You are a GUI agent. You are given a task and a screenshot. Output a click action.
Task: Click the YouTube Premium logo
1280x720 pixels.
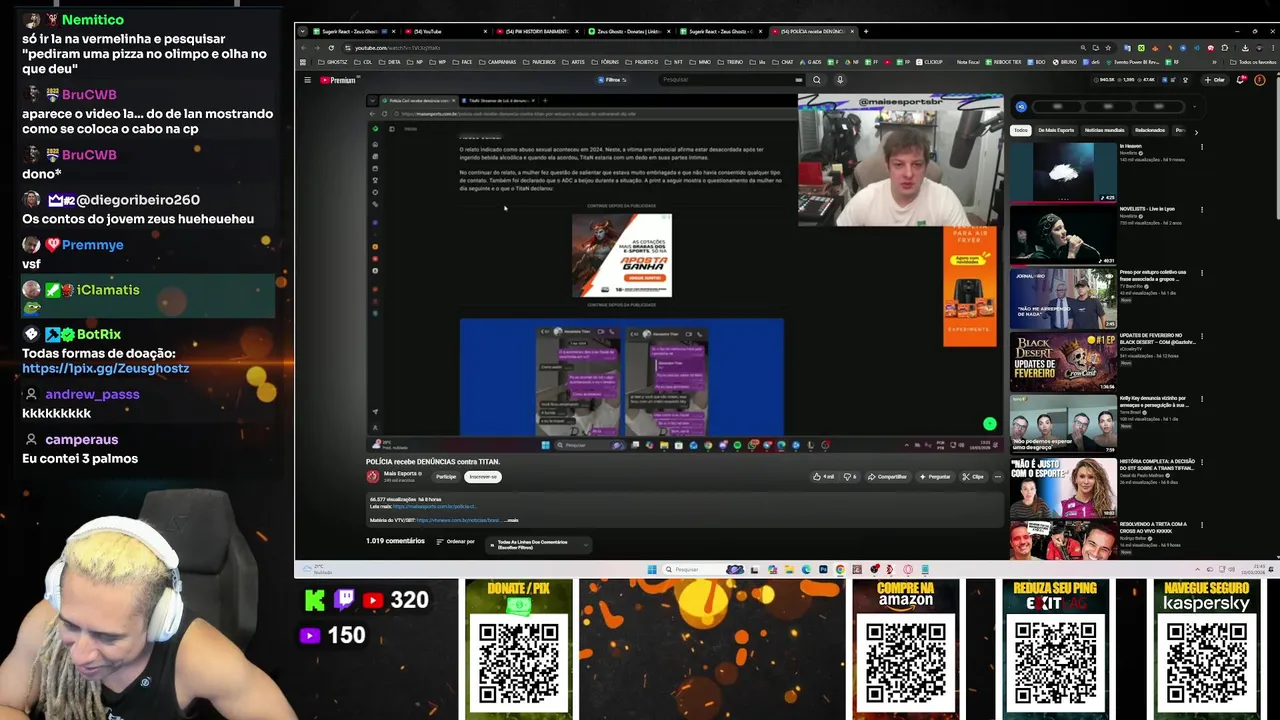pyautogui.click(x=339, y=80)
